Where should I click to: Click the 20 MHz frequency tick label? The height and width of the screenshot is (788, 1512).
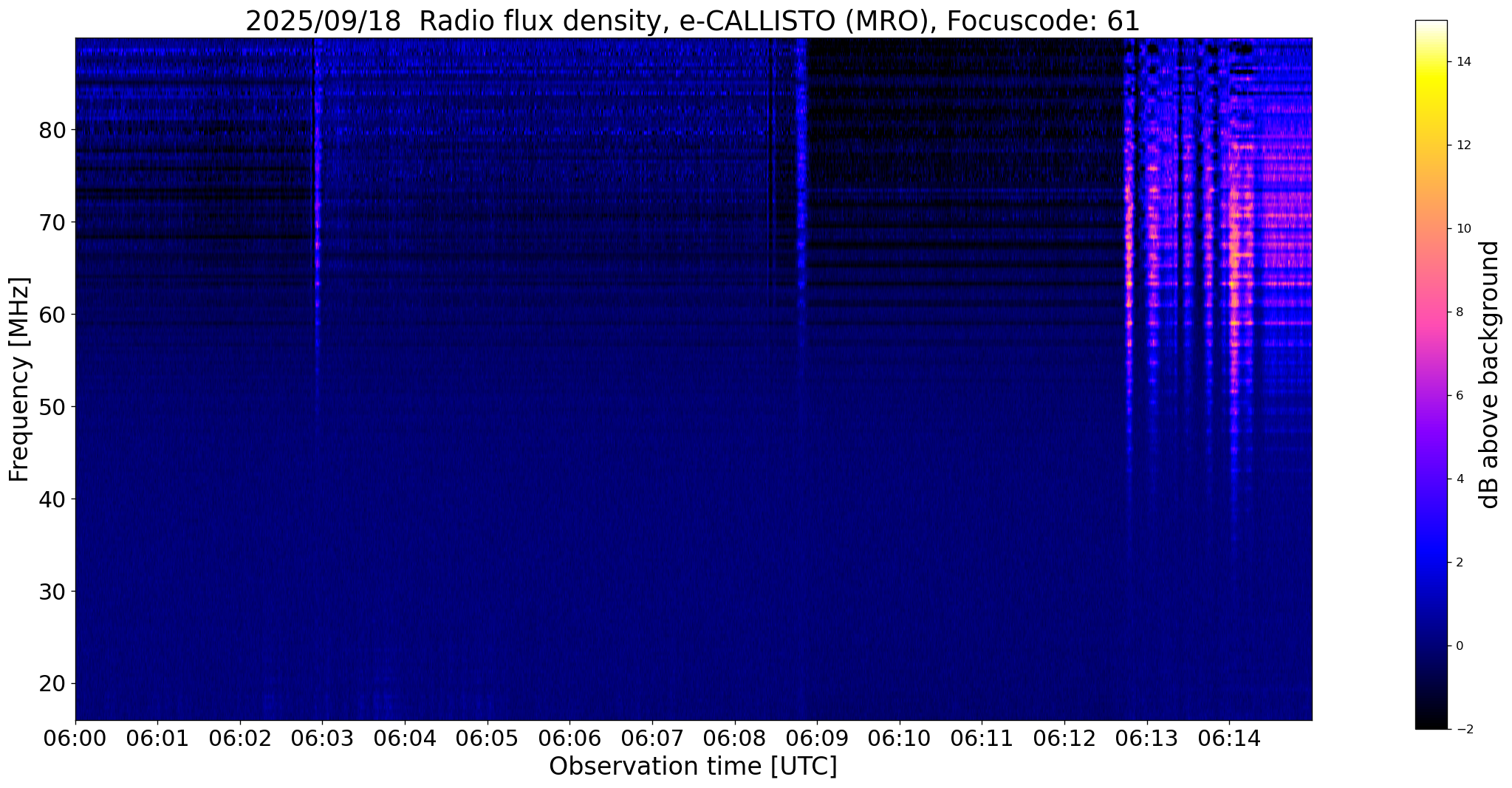52,684
